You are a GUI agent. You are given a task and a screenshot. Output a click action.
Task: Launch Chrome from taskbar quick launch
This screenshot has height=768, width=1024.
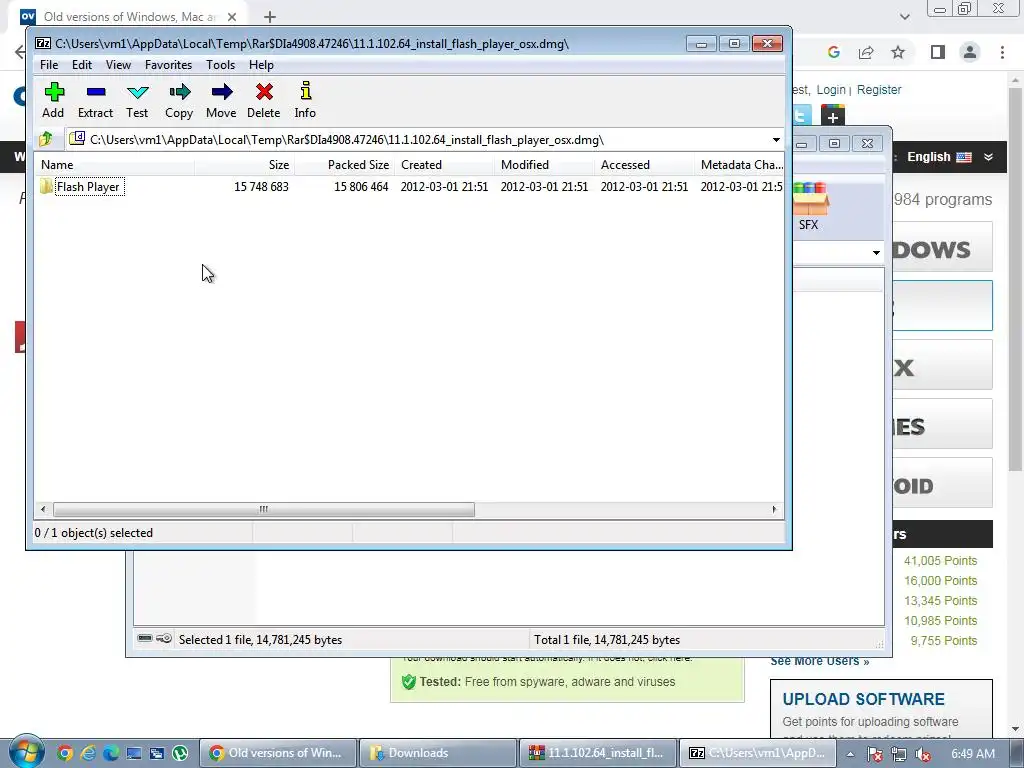(65, 753)
